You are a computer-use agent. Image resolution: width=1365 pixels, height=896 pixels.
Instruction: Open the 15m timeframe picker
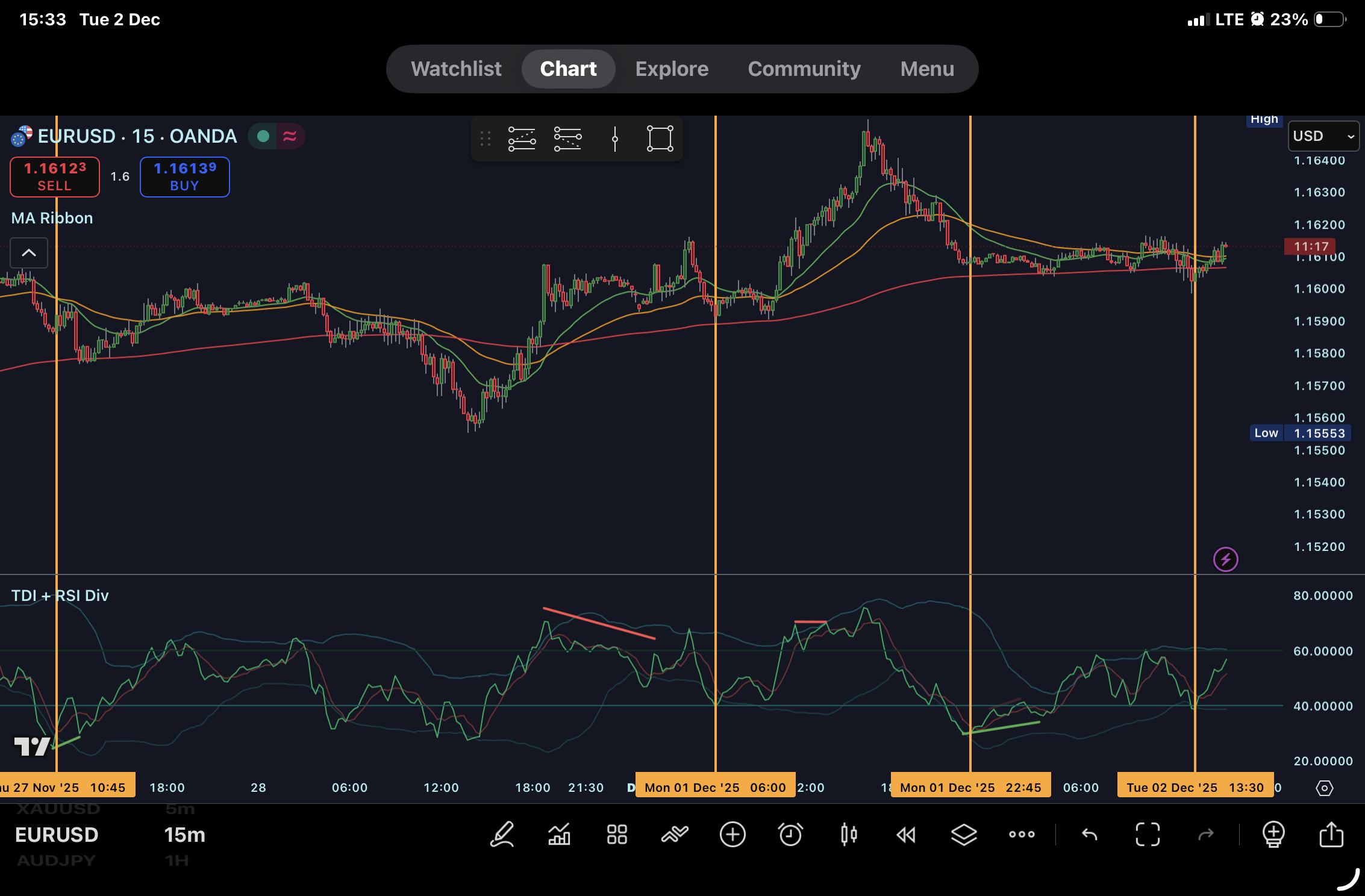[184, 835]
